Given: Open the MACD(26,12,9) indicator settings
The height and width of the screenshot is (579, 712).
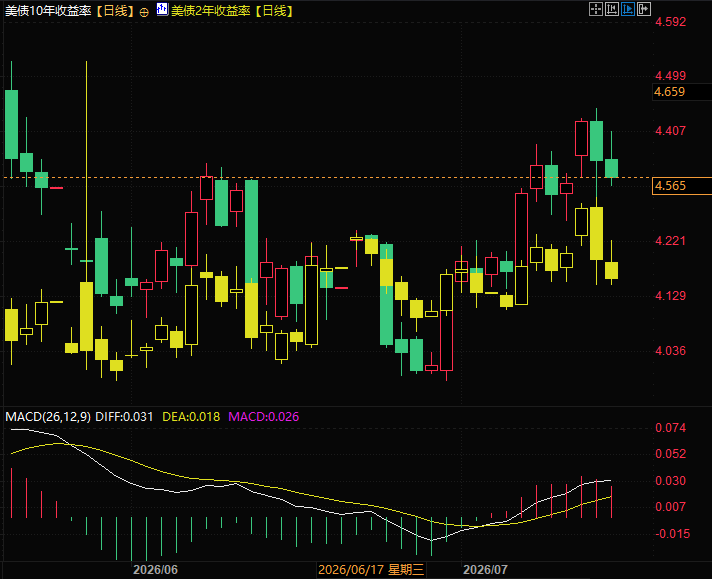Looking at the screenshot, I should [48, 416].
